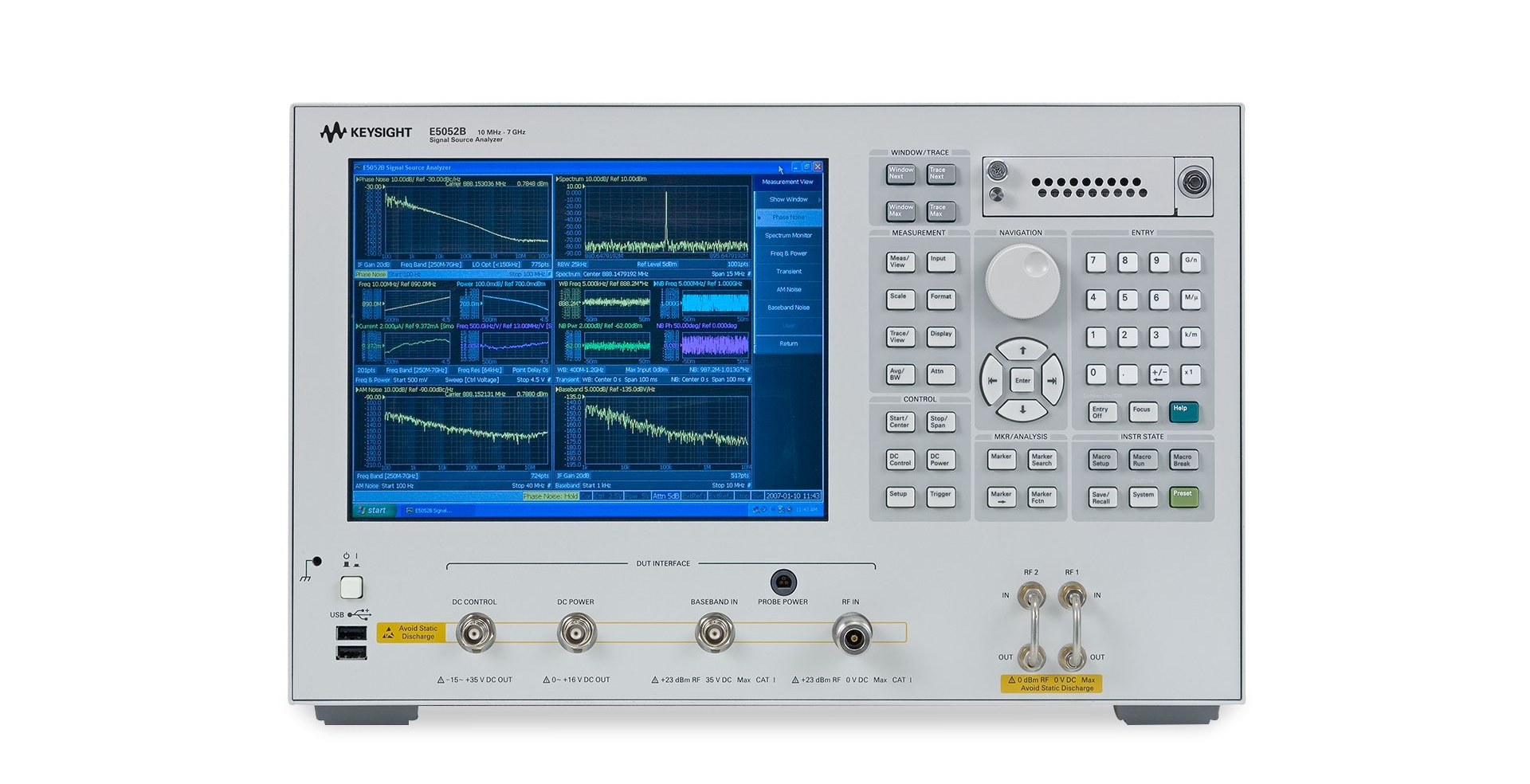The width and height of the screenshot is (1530, 784).
Task: Toggle Window Max in the Window/Trace section
Action: click(x=900, y=211)
